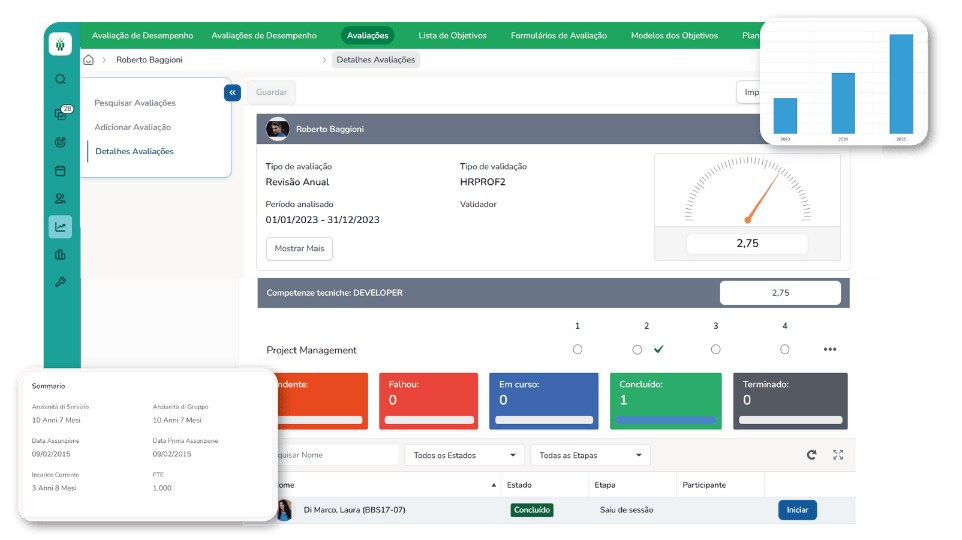962x540 pixels.
Task: Open the Todas as Etapas dropdown
Action: pos(589,455)
